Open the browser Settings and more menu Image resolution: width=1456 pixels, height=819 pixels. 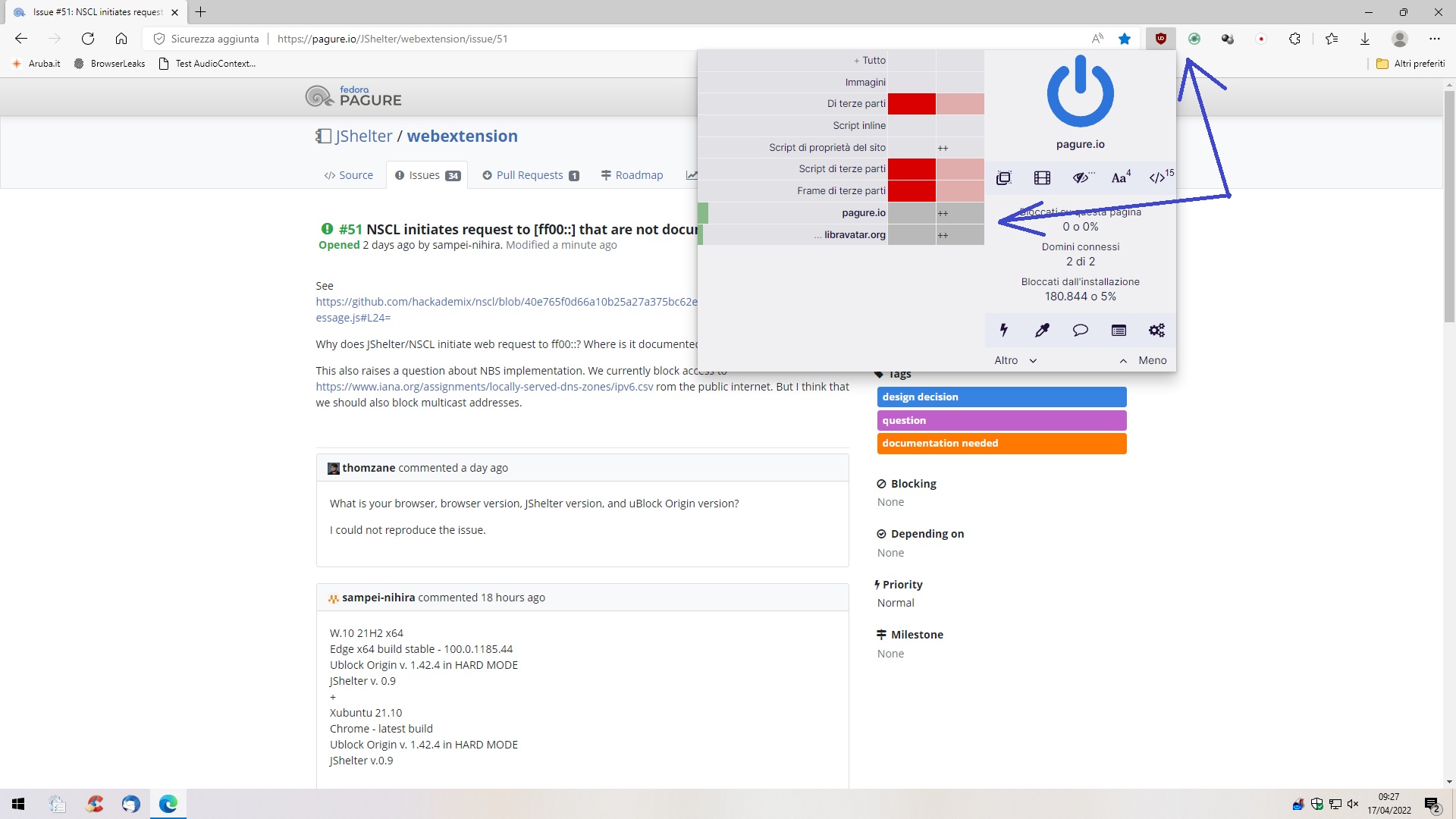click(x=1434, y=39)
